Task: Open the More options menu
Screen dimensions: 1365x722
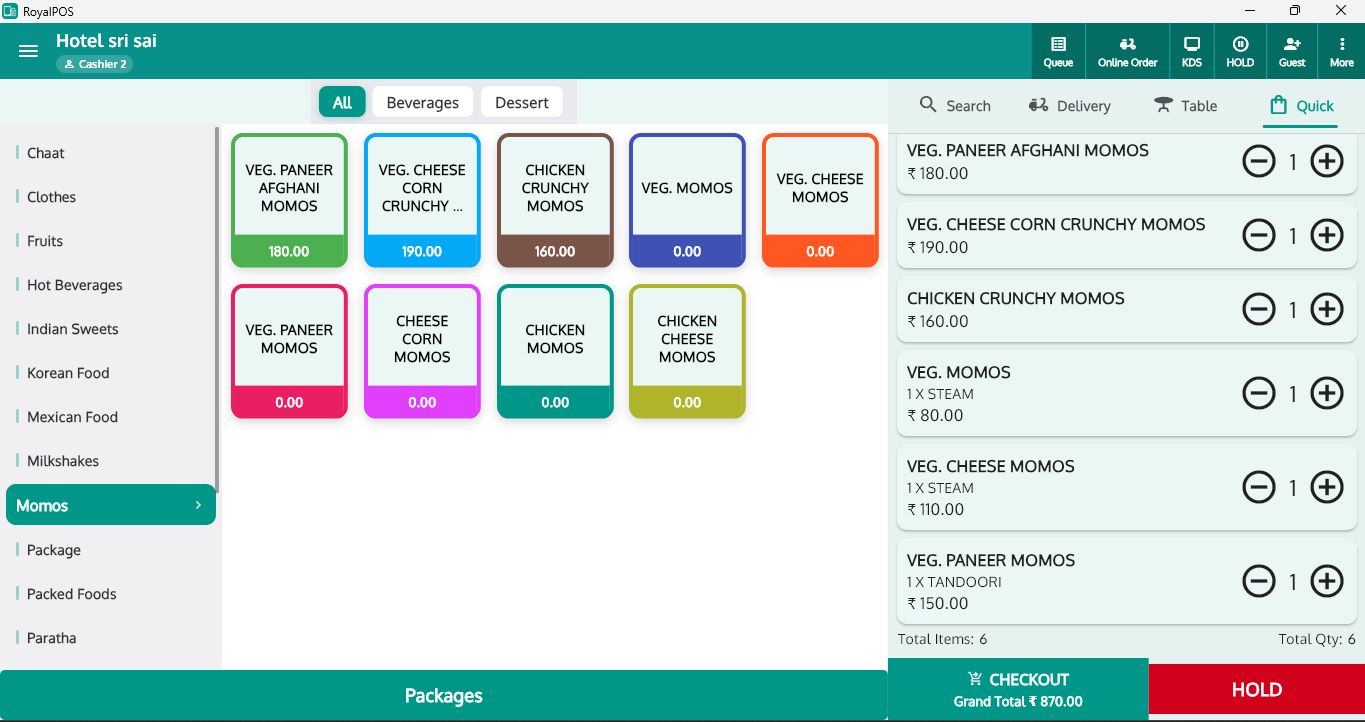Action: pyautogui.click(x=1342, y=51)
